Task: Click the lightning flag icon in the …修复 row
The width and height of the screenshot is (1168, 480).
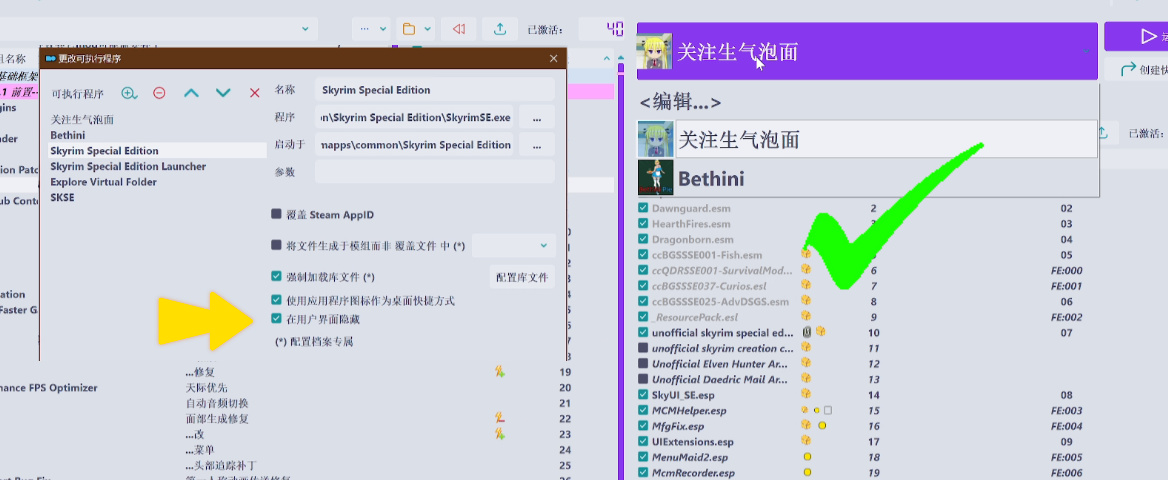Action: 501,370
